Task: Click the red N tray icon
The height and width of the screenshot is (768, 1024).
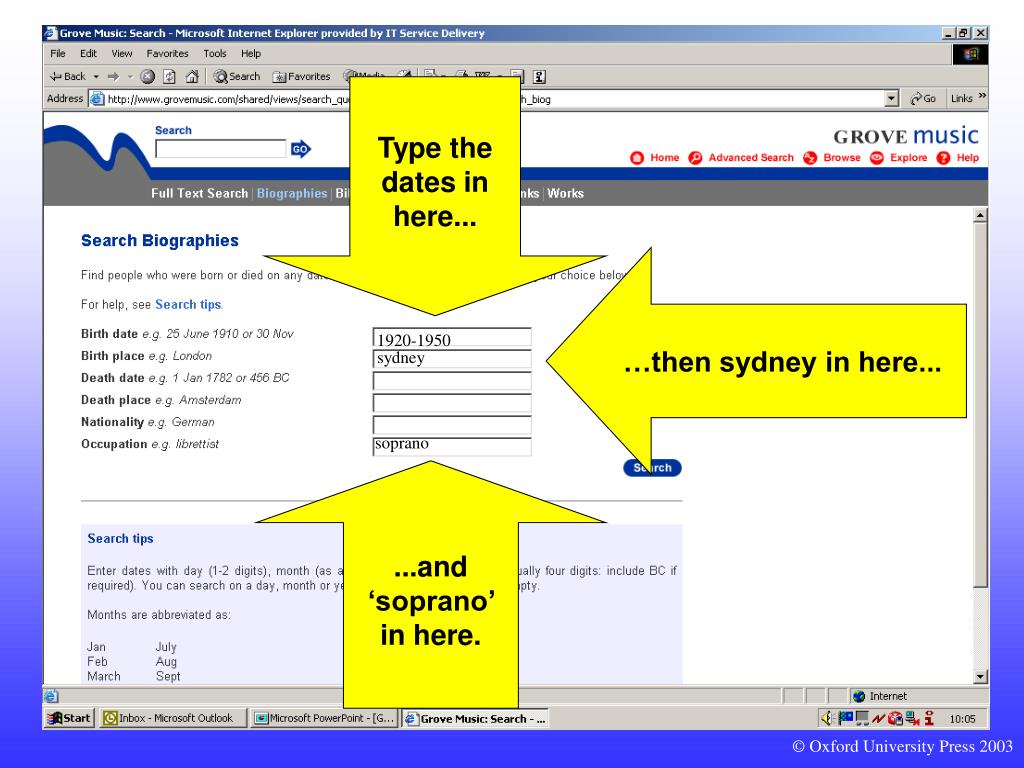Action: pyautogui.click(x=879, y=718)
